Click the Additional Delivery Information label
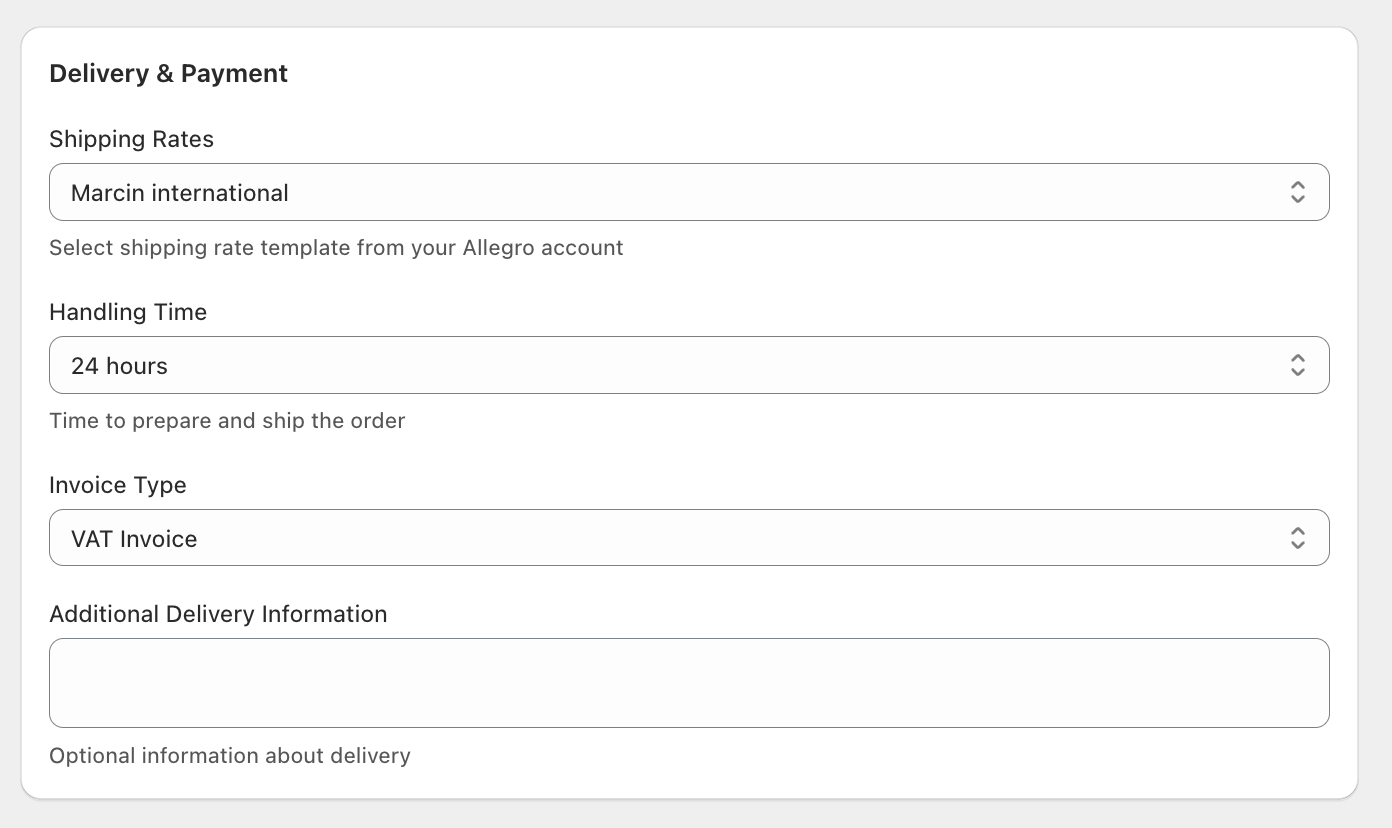The height and width of the screenshot is (828, 1392). (218, 614)
